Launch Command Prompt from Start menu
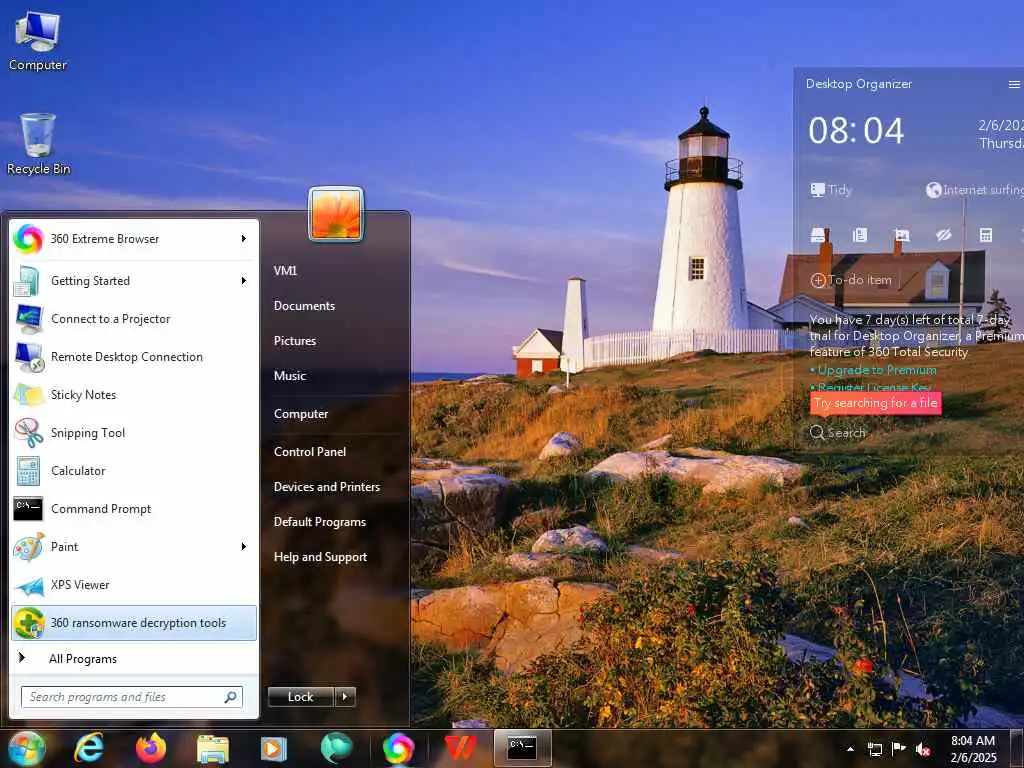Viewport: 1024px width, 768px height. [134, 508]
